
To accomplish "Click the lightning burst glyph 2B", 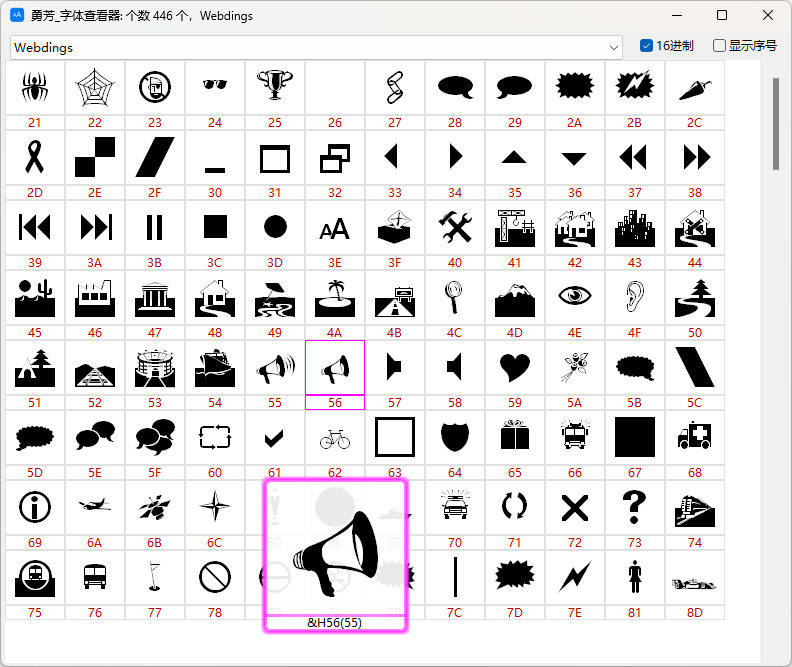I will click(x=635, y=85).
